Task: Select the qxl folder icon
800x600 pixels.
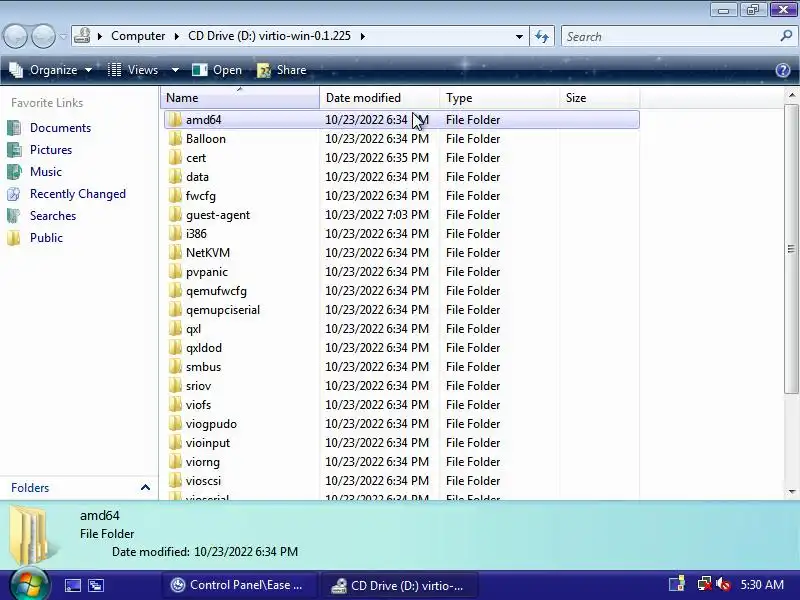Action: 175,329
